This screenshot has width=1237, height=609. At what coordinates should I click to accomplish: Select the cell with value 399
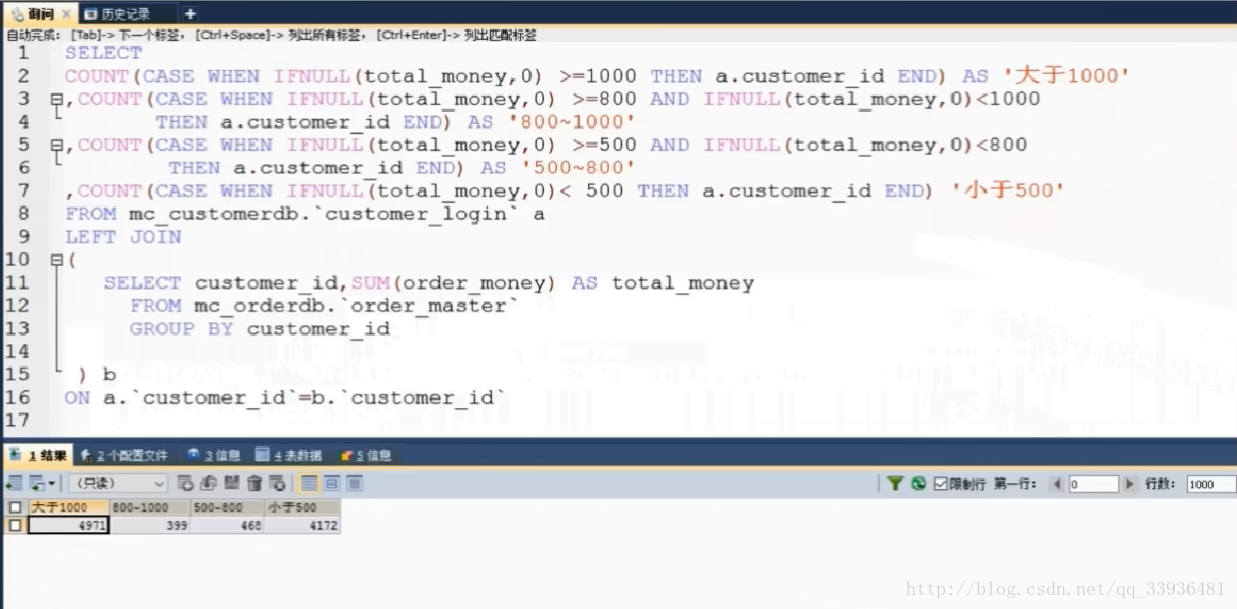click(x=149, y=525)
